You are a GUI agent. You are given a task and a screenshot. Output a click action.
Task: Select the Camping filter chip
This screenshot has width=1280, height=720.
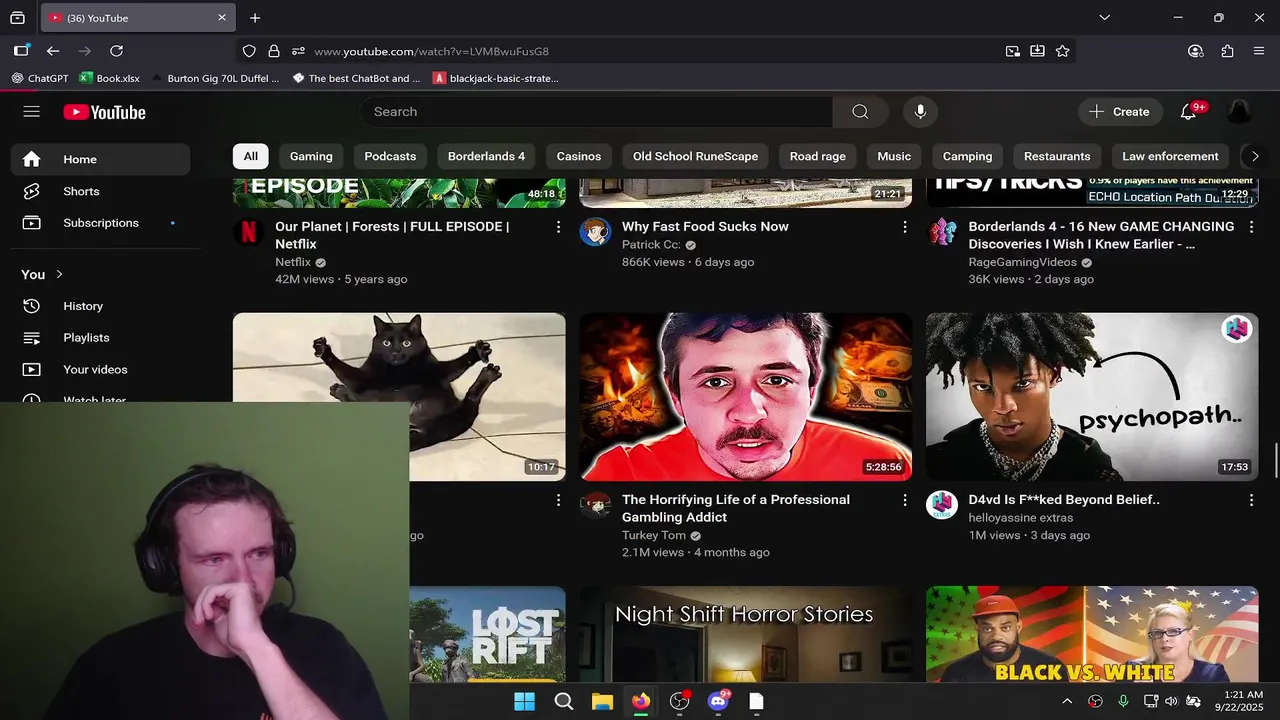(967, 156)
